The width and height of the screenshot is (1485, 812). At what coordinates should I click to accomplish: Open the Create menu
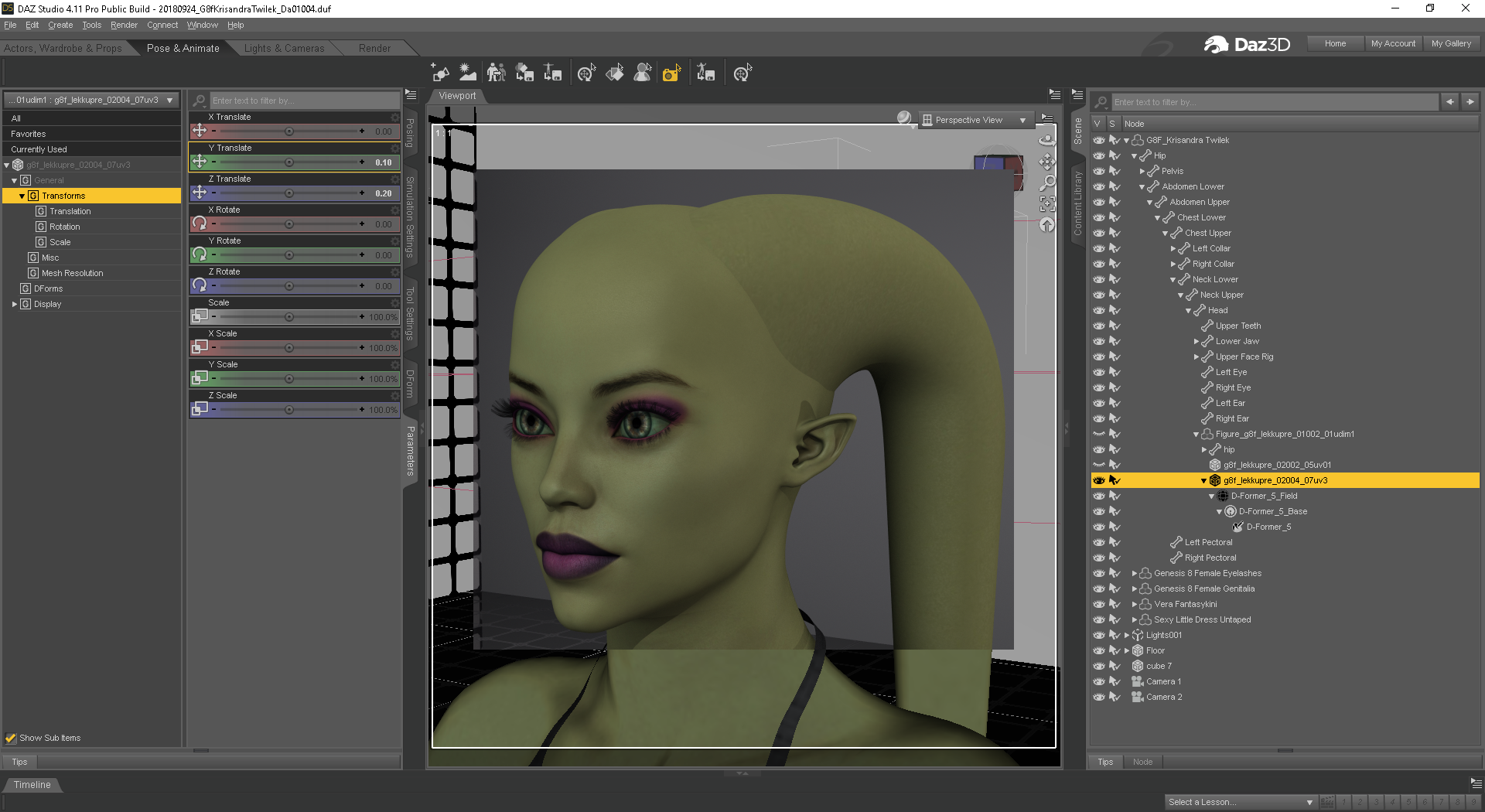pos(60,25)
